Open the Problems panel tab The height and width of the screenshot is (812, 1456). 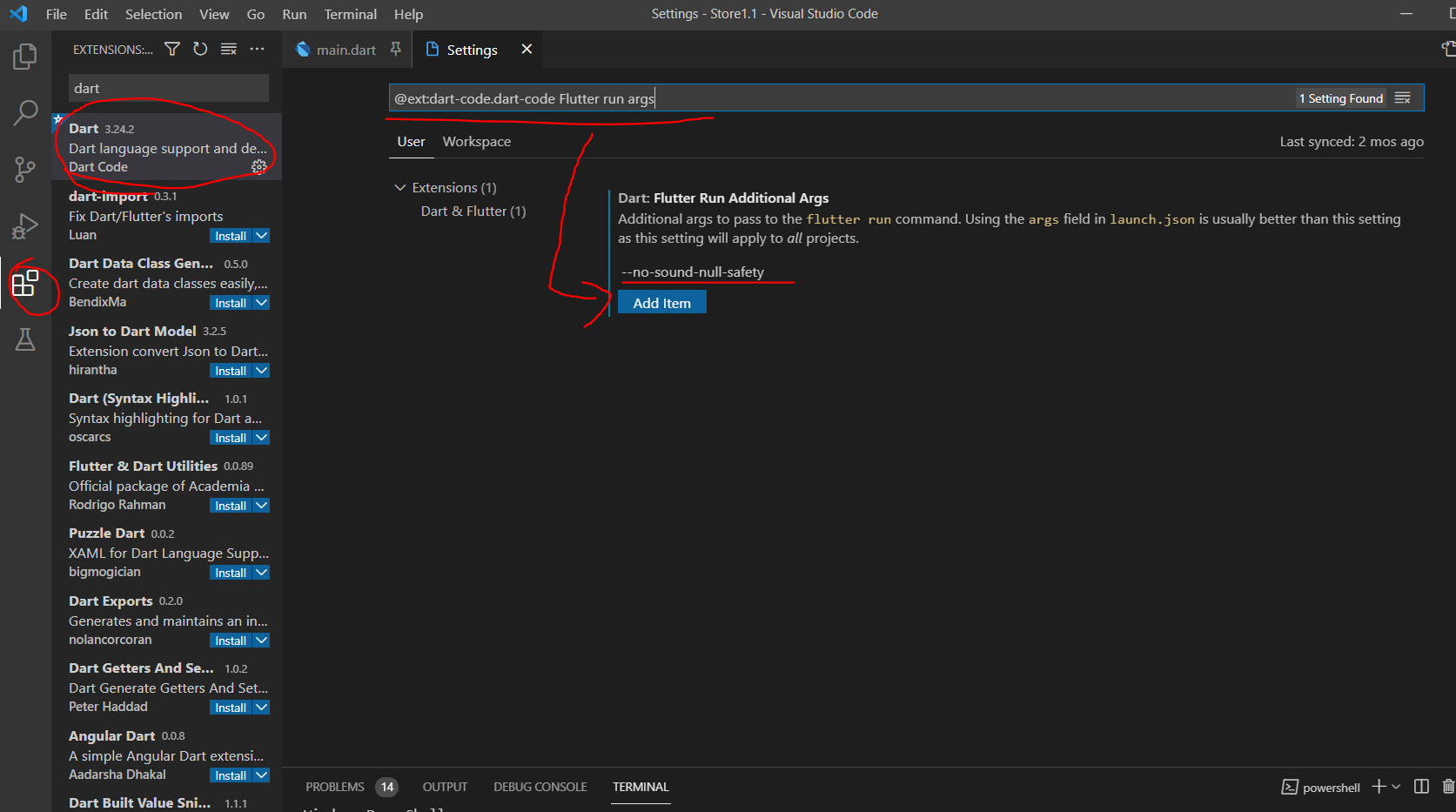coord(335,787)
